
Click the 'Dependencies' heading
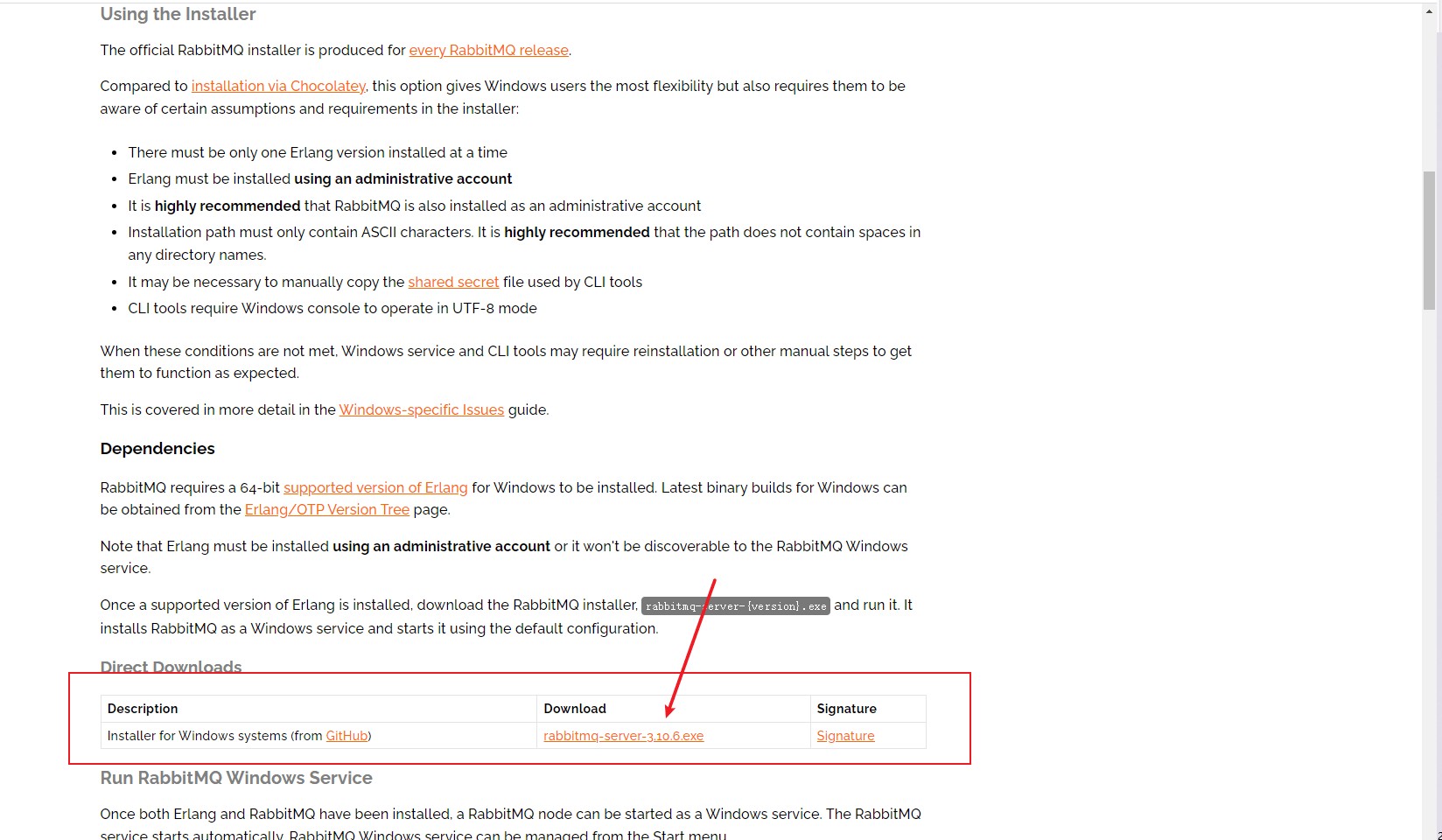pyautogui.click(x=157, y=449)
